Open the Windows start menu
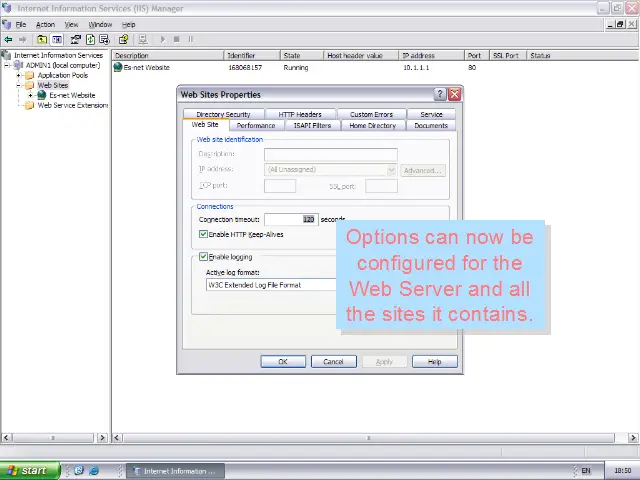Screen dimensions: 640x480 click(x=30, y=471)
